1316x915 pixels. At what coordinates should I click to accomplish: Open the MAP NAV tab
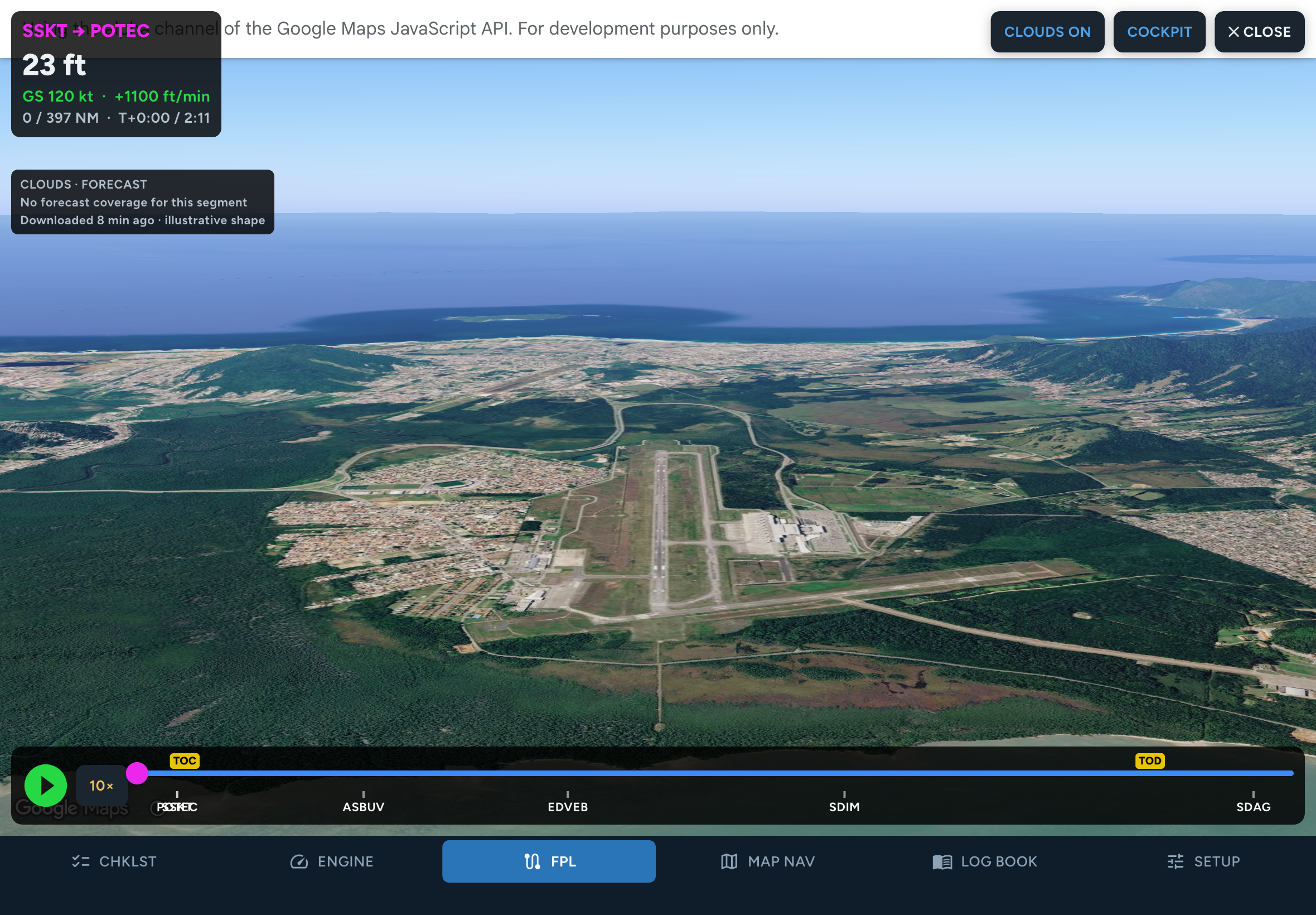pyautogui.click(x=768, y=861)
